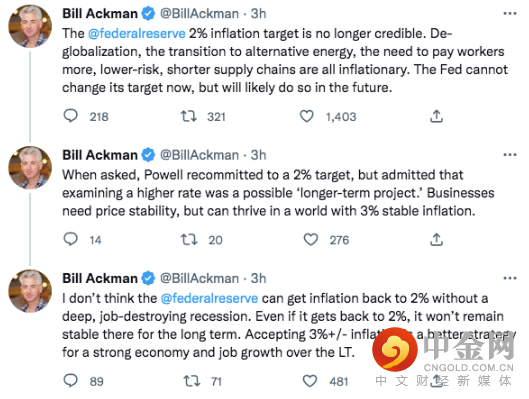This screenshot has height=399, width=529.
Task: Open @federalreserve mention in third tweet
Action: click(209, 298)
